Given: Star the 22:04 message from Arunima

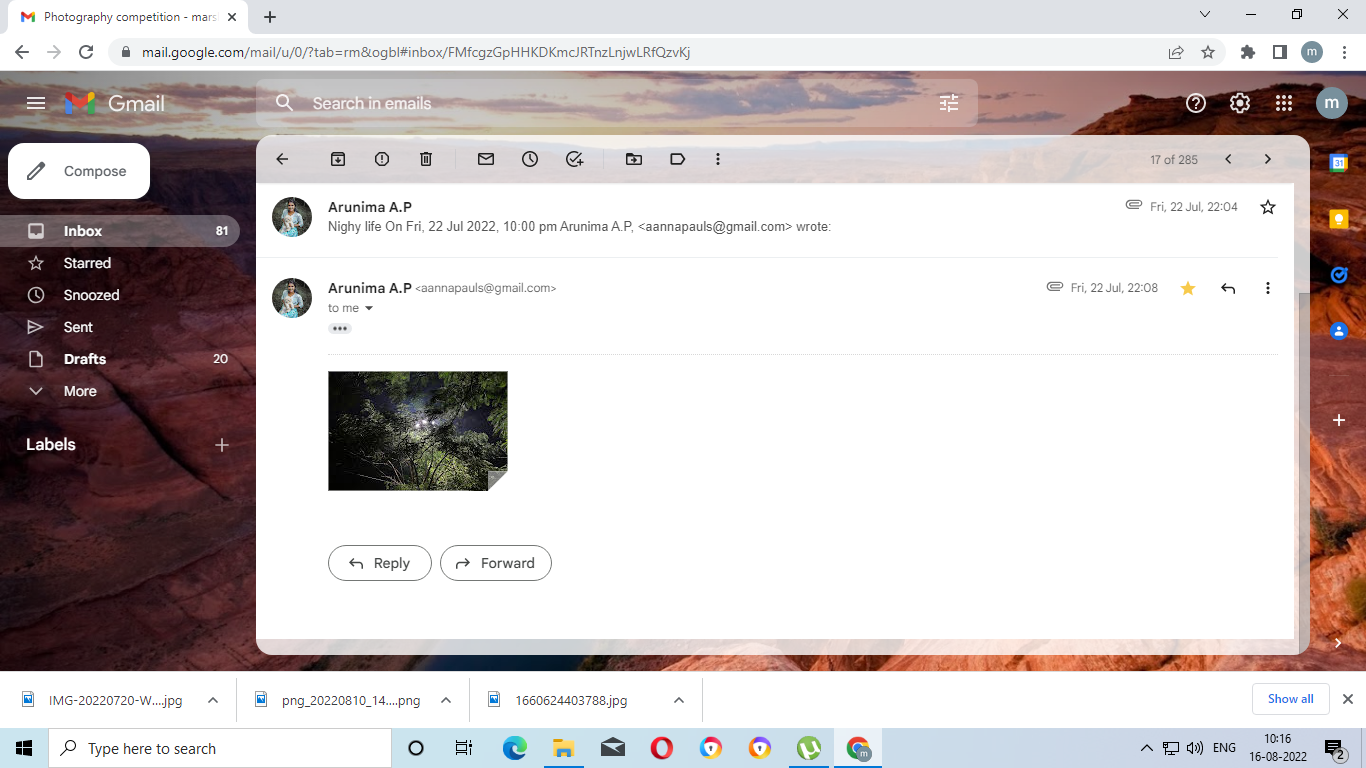Looking at the screenshot, I should pyautogui.click(x=1268, y=207).
